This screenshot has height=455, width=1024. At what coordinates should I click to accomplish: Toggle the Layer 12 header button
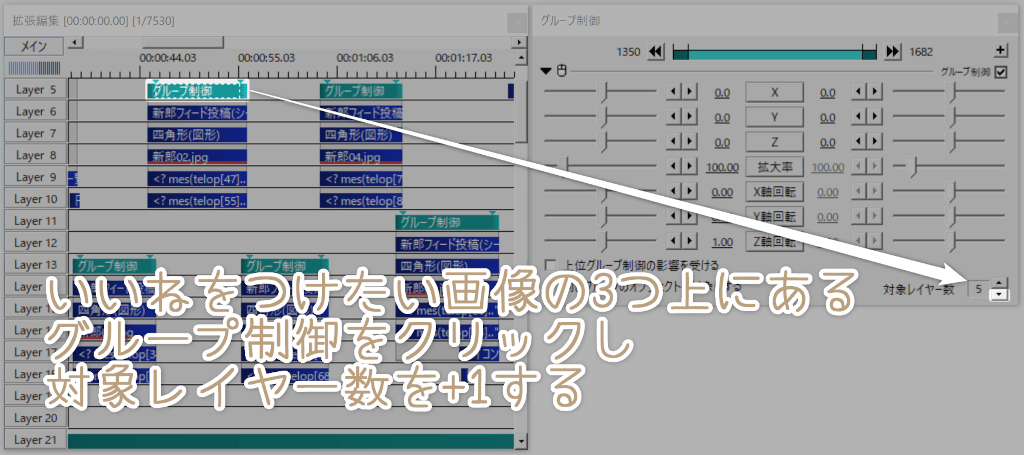(x=35, y=243)
